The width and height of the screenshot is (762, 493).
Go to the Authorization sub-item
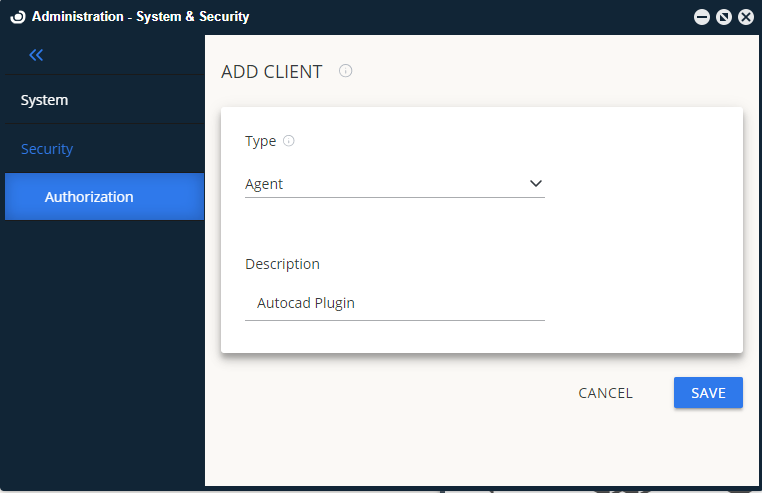click(x=89, y=197)
